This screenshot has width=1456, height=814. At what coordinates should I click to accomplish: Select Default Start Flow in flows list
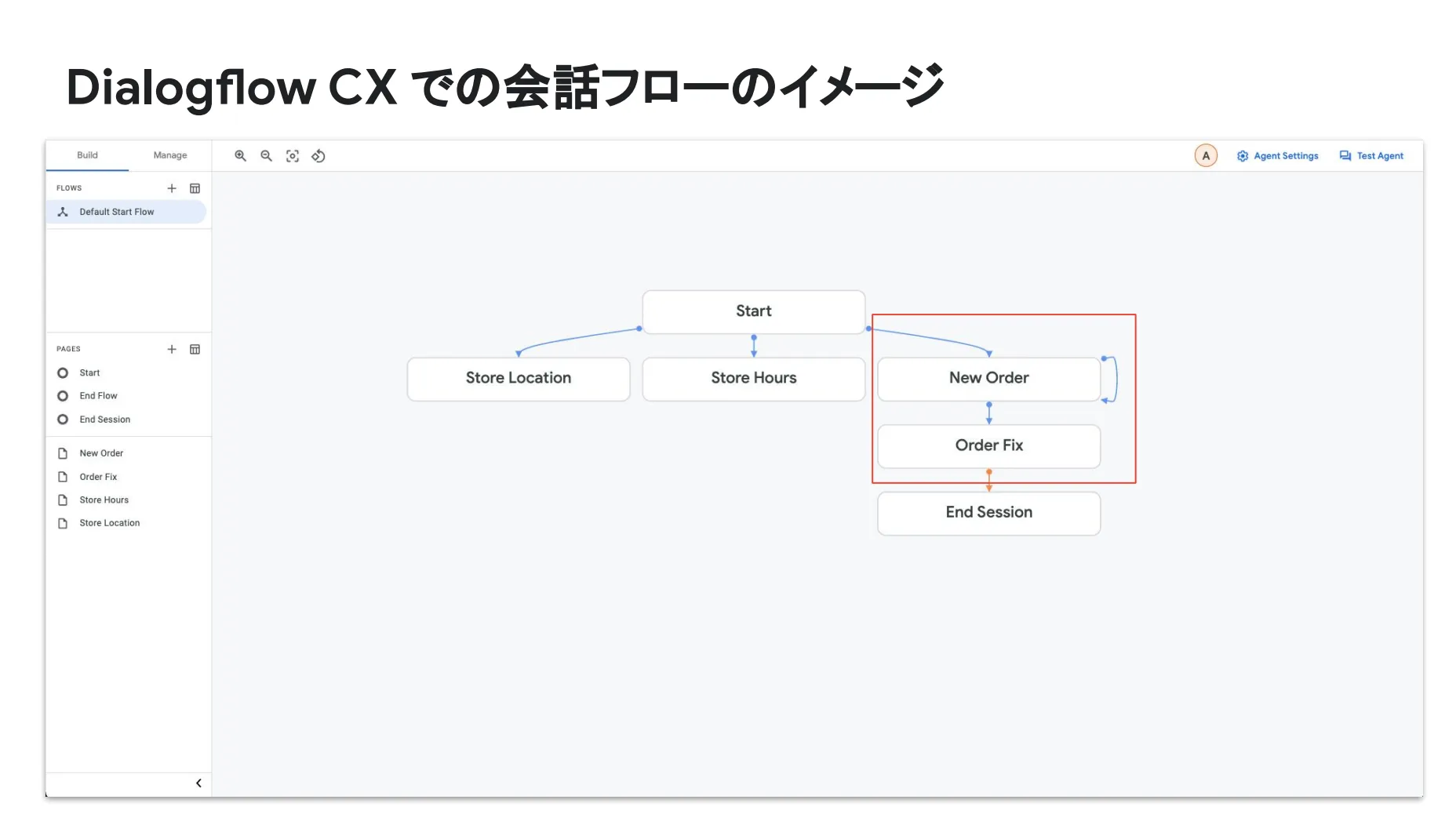coord(126,212)
